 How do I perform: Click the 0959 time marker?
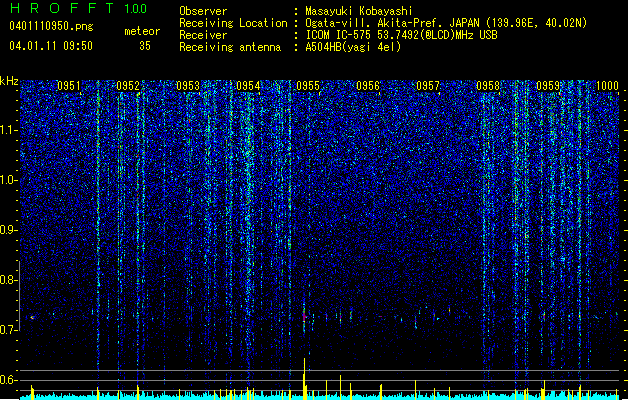point(548,85)
